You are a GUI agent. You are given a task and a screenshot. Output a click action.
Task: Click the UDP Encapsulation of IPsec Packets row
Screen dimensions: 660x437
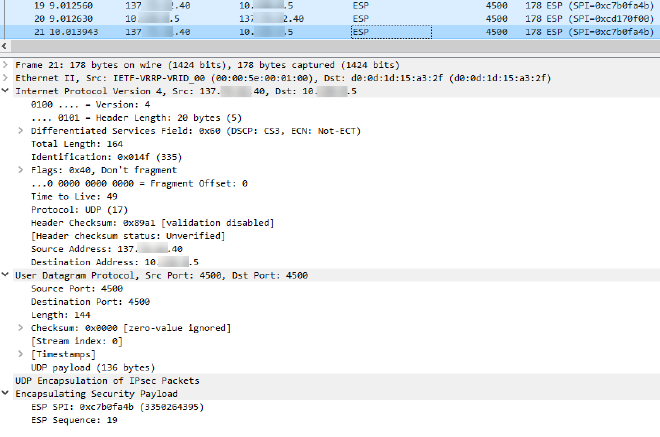click(107, 381)
